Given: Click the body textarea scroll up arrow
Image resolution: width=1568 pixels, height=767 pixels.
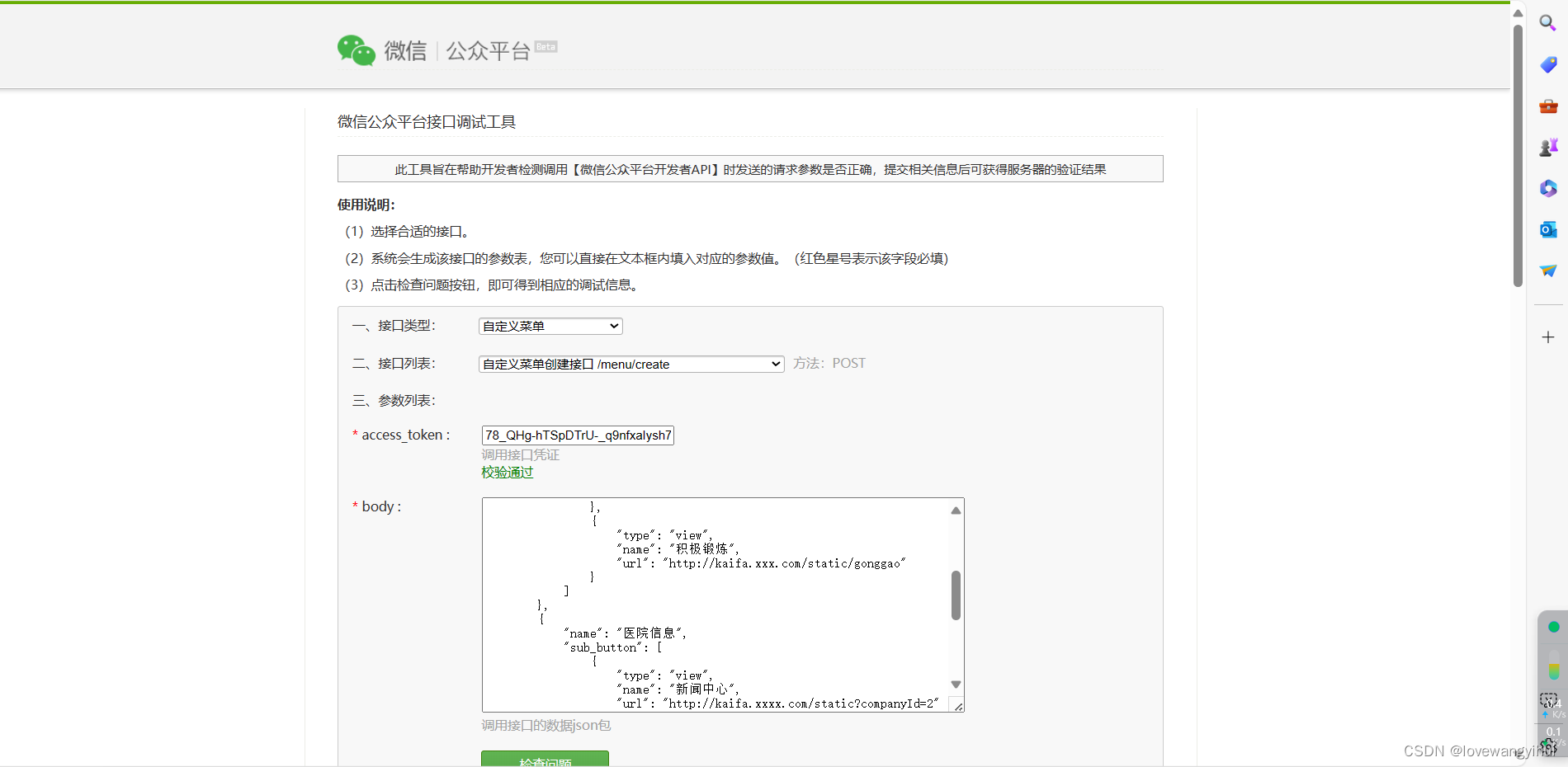Looking at the screenshot, I should tap(956, 511).
